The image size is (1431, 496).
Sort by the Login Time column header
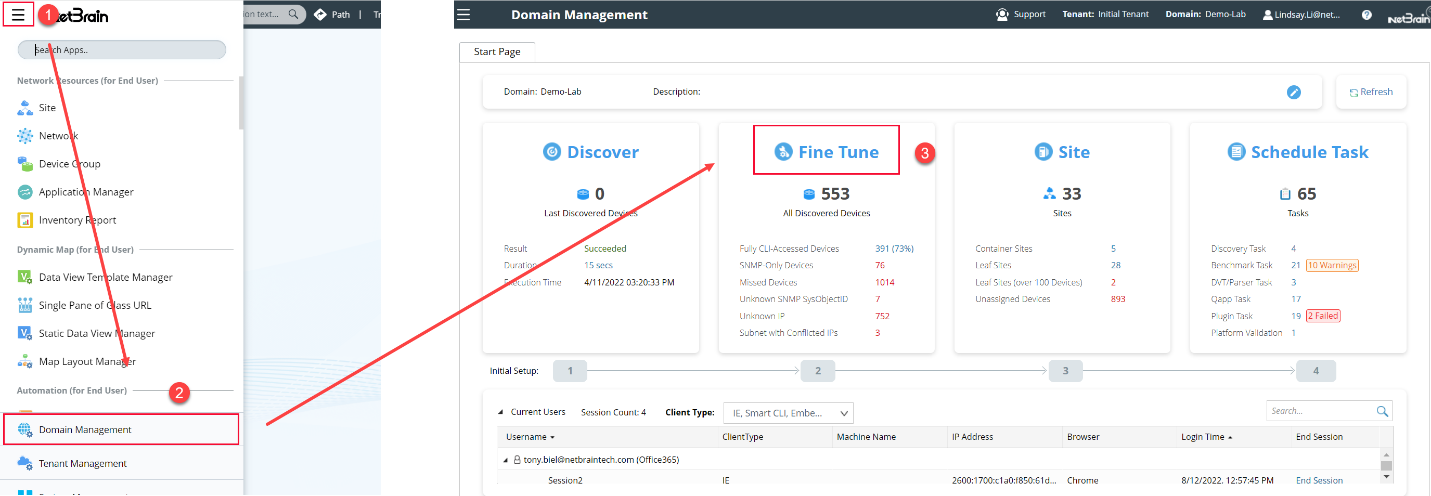click(1209, 437)
